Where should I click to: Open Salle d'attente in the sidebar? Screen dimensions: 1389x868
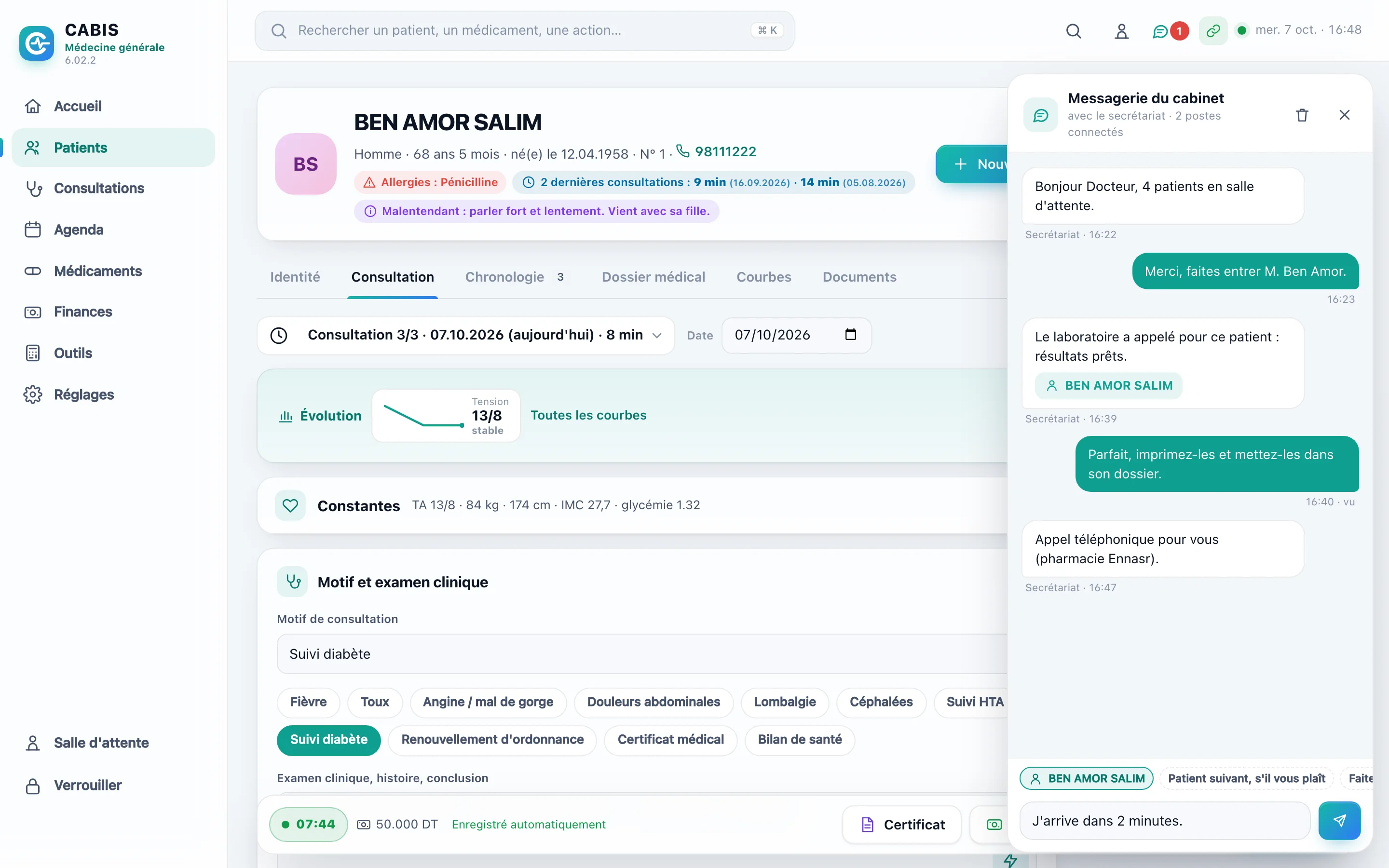point(113,743)
